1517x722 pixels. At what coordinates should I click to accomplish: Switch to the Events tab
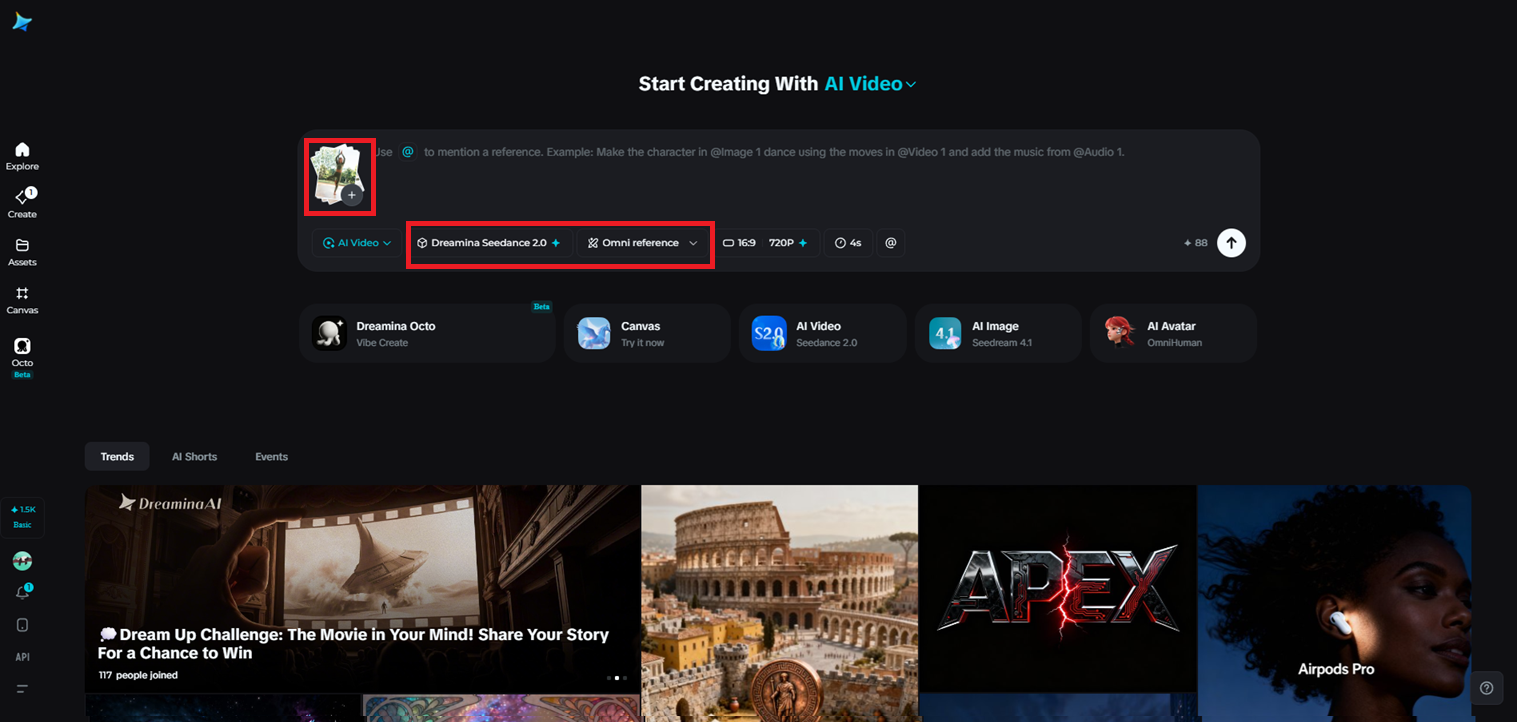[x=271, y=456]
